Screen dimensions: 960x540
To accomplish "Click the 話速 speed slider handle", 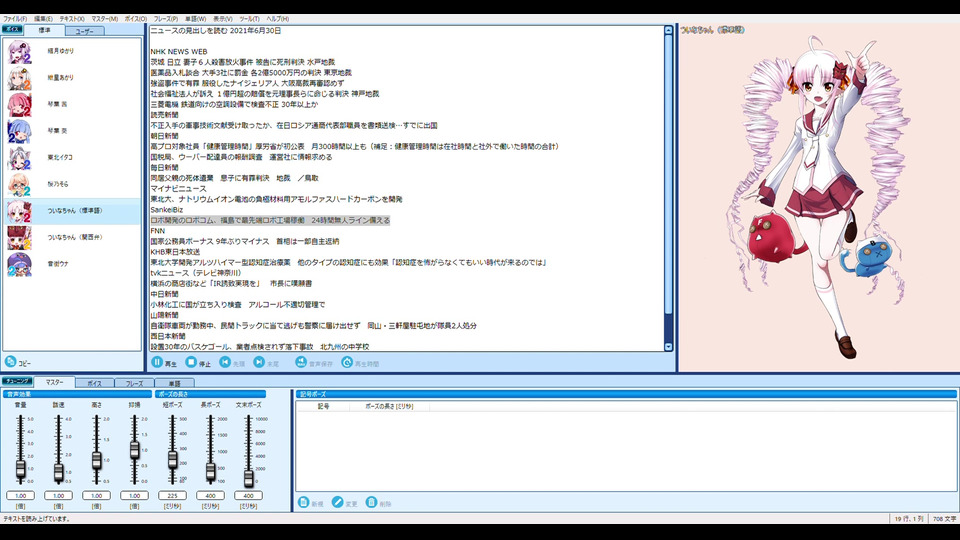I will pos(58,472).
